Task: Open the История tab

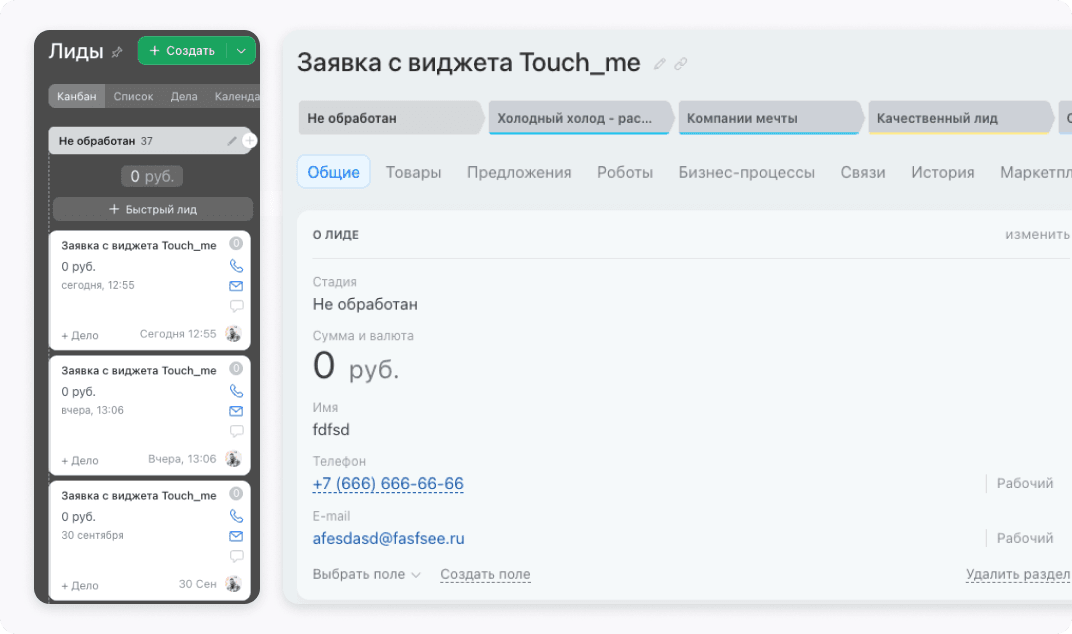Action: 943,172
